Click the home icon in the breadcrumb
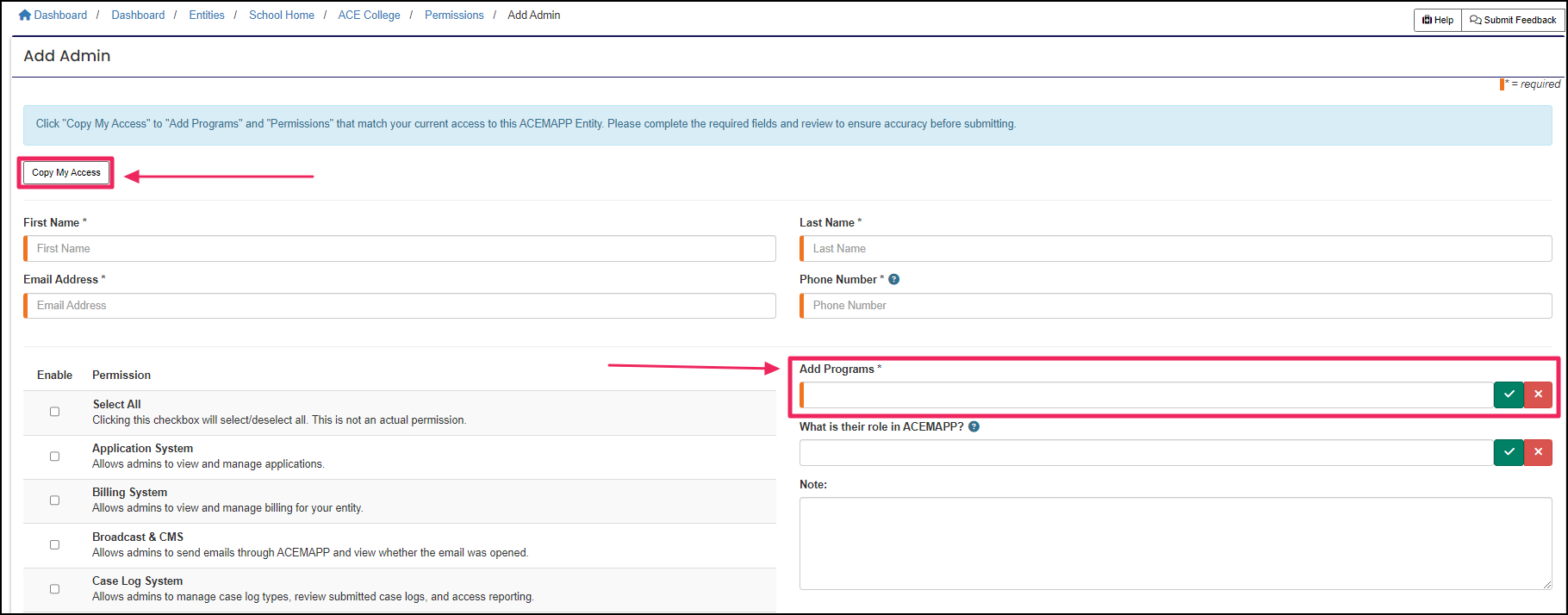This screenshot has height=615, width=1568. 25,15
